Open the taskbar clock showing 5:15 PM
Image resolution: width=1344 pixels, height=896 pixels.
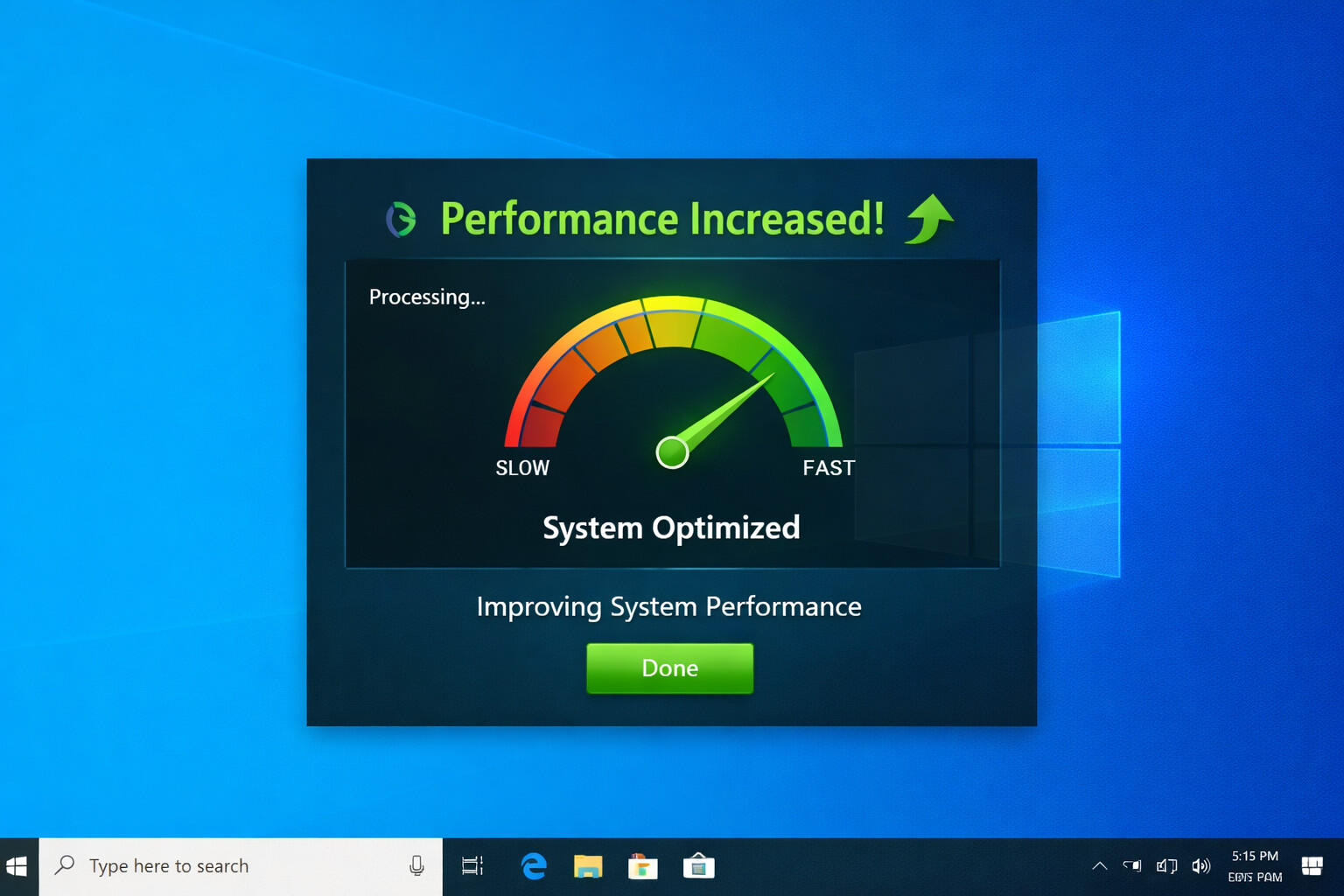click(1255, 866)
